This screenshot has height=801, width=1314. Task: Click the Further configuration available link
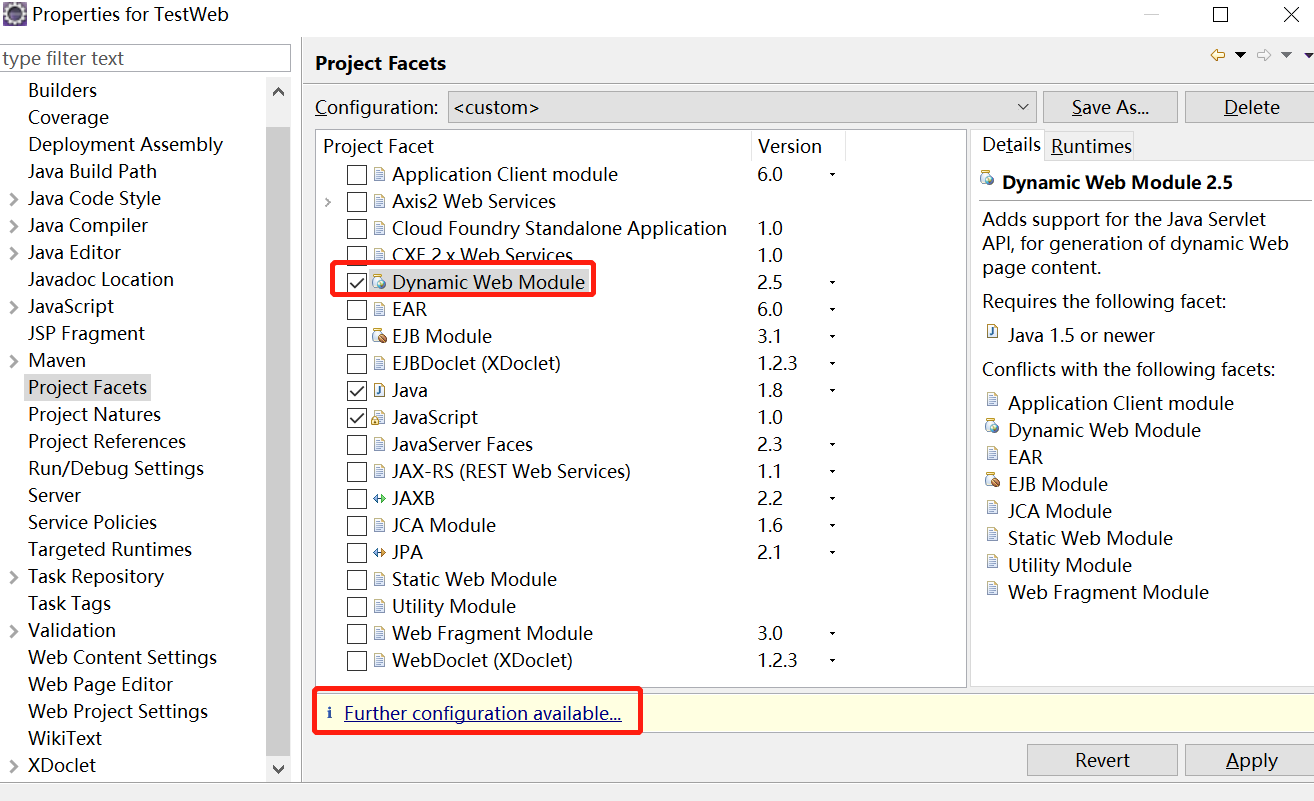482,713
